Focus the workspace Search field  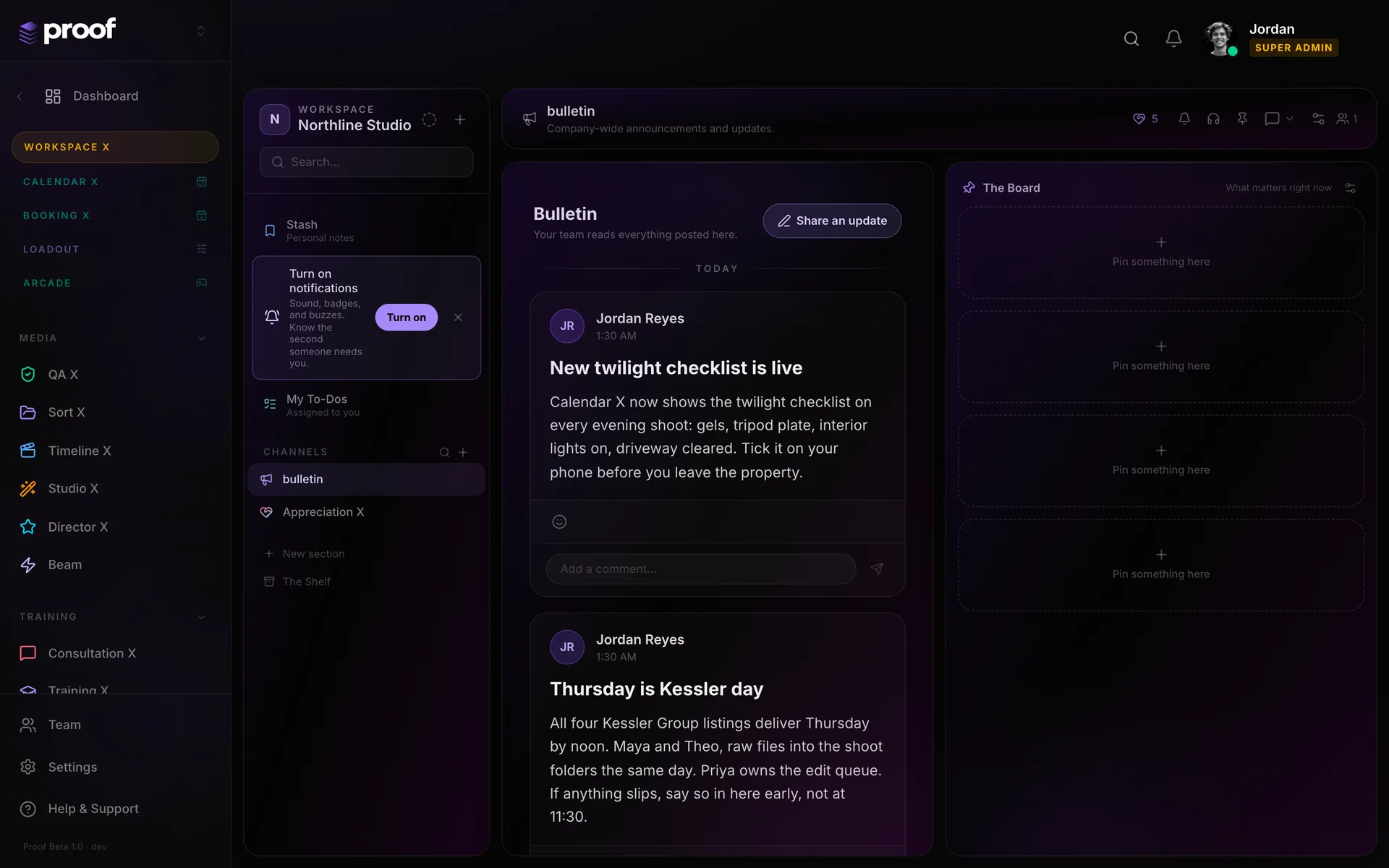coord(366,162)
